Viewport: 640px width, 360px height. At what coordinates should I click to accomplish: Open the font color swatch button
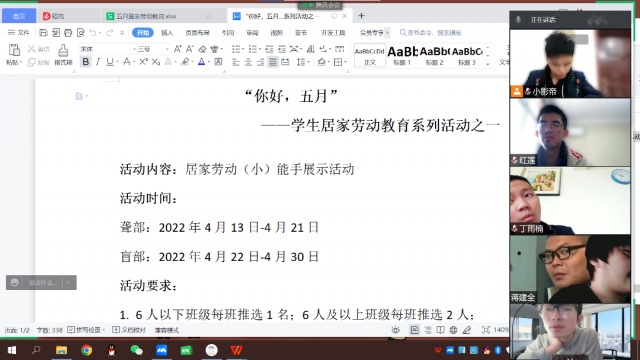point(202,62)
